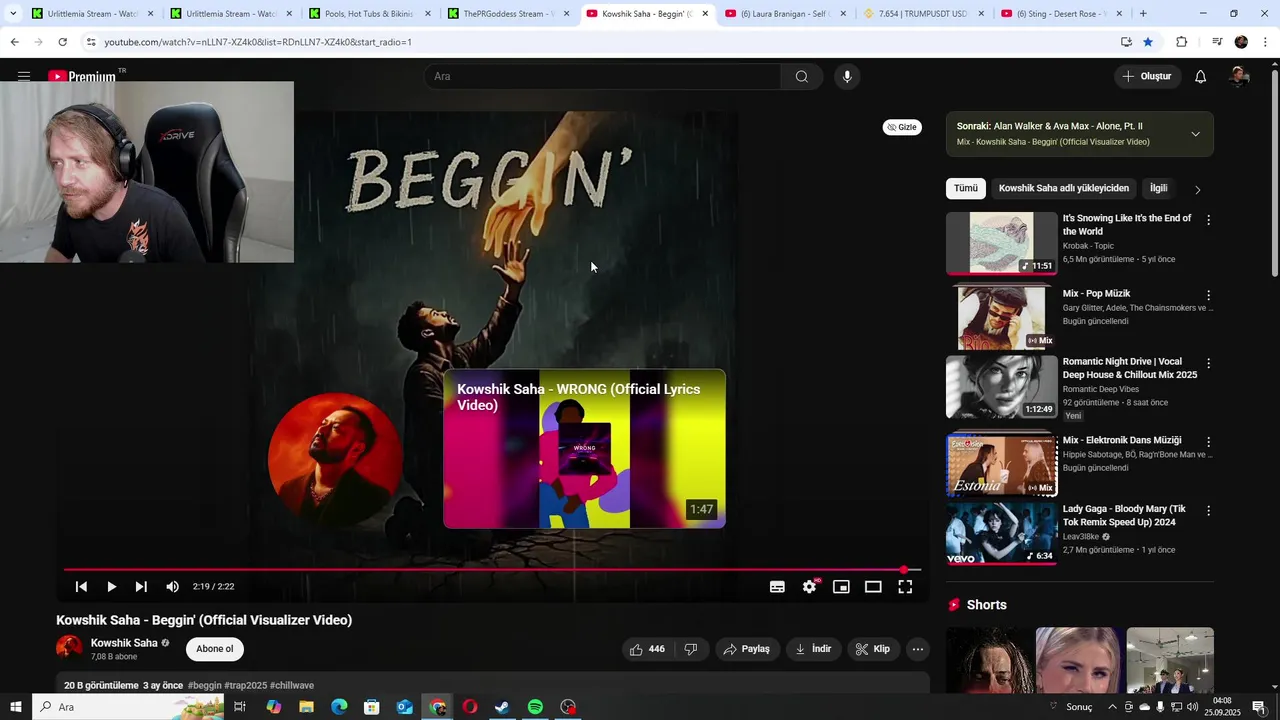The height and width of the screenshot is (720, 1280).
Task: Click the circular channel end-screen element
Action: tap(335, 459)
